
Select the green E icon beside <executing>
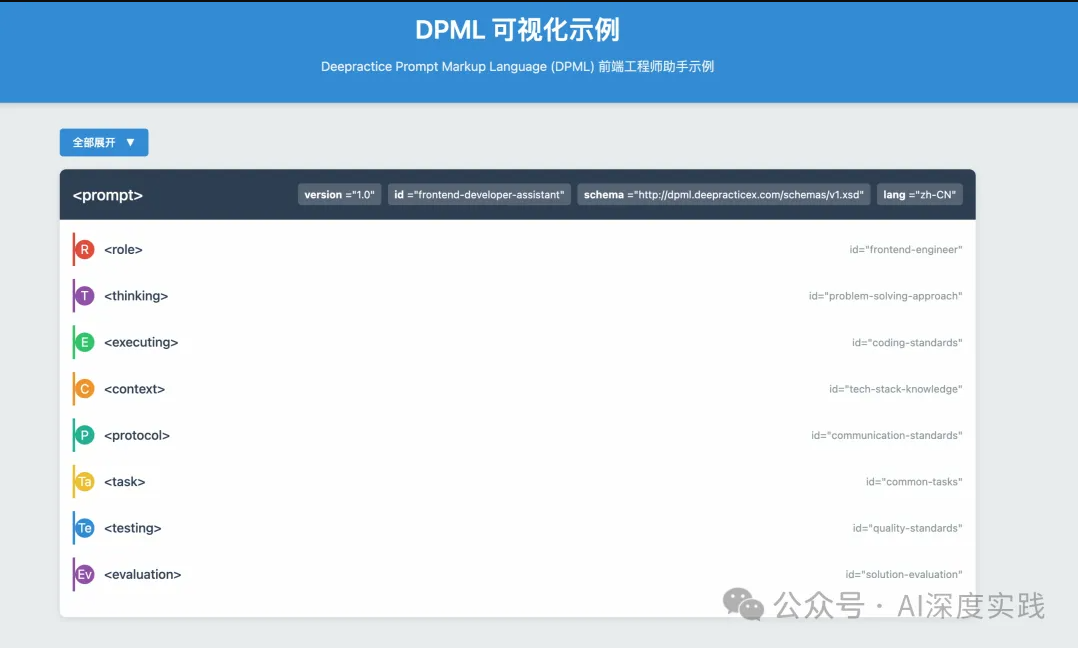[x=84, y=342]
